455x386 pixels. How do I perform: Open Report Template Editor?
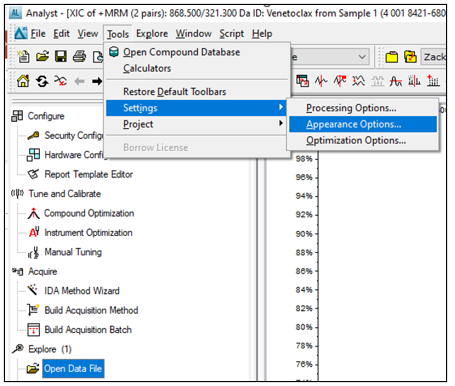(x=88, y=174)
